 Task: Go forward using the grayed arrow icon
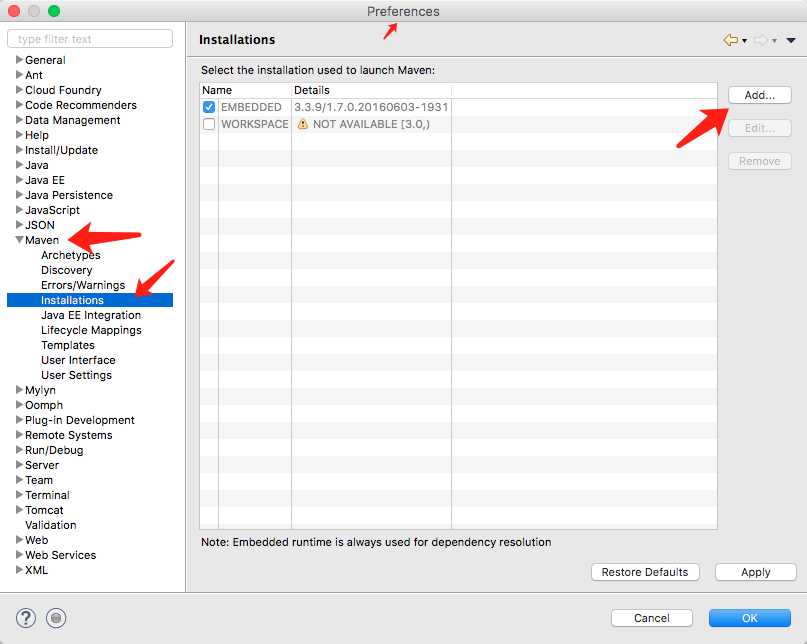coord(760,40)
